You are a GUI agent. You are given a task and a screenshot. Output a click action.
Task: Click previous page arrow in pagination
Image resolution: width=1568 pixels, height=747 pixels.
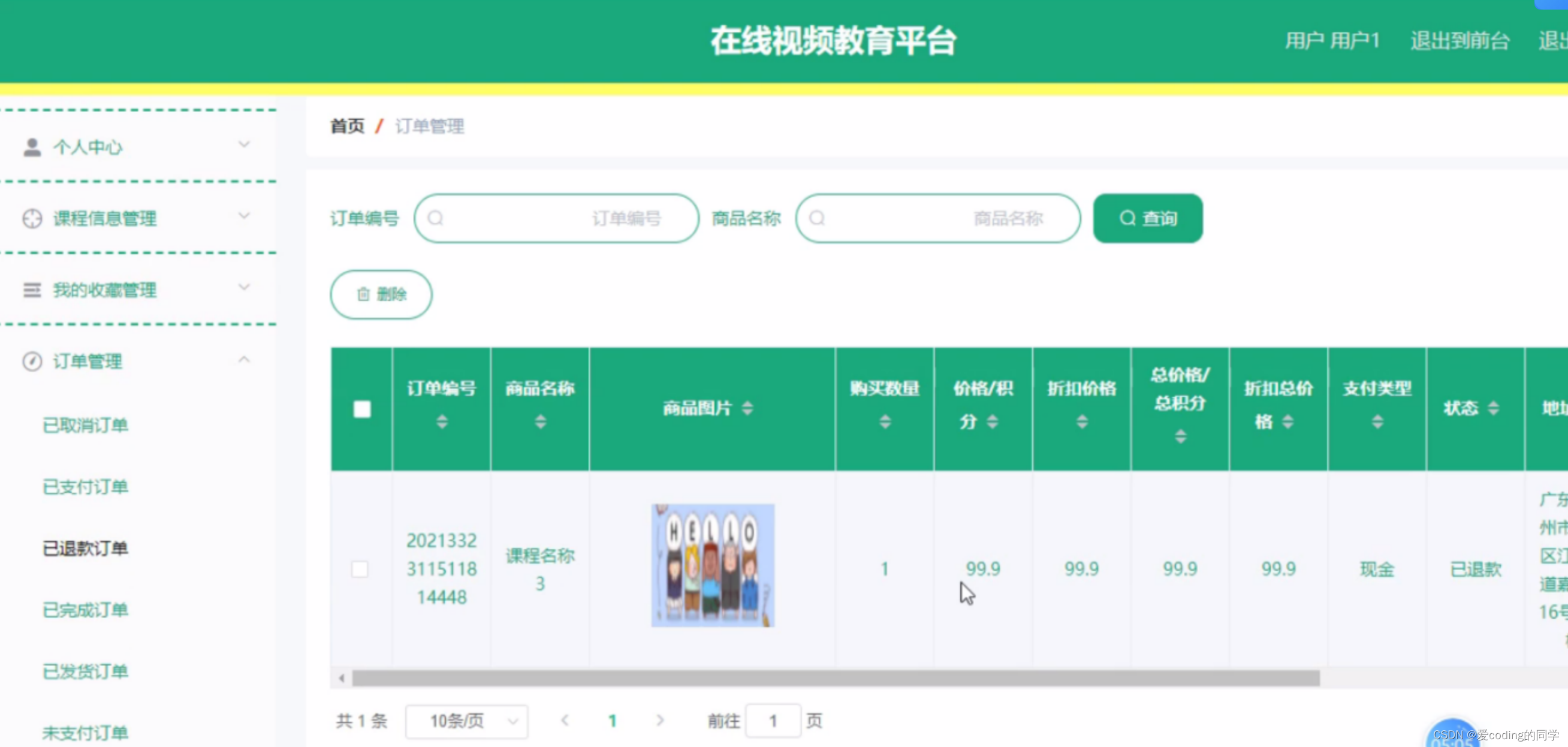tap(565, 720)
